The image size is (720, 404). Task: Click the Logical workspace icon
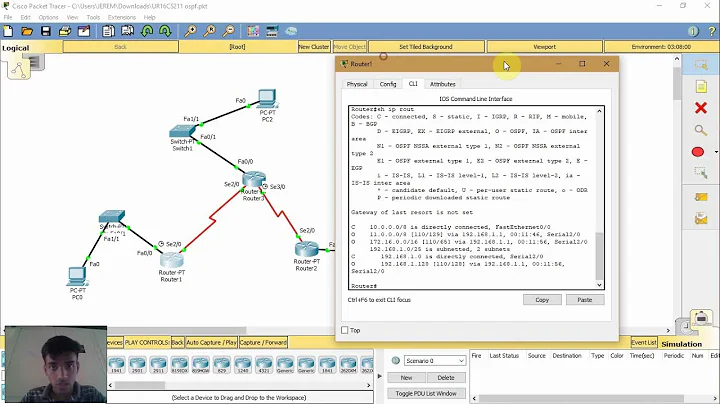(18, 68)
